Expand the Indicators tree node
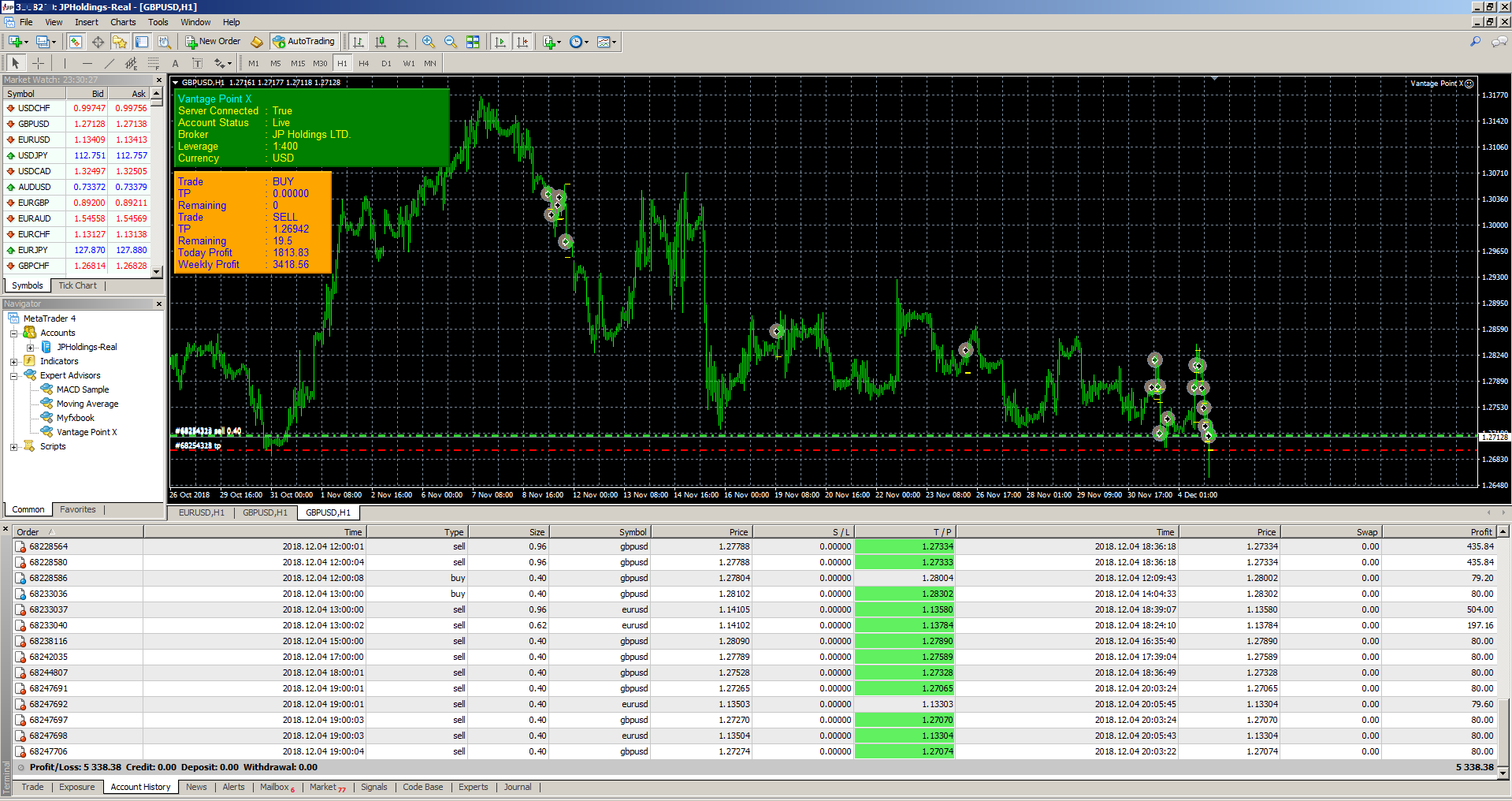 point(13,362)
